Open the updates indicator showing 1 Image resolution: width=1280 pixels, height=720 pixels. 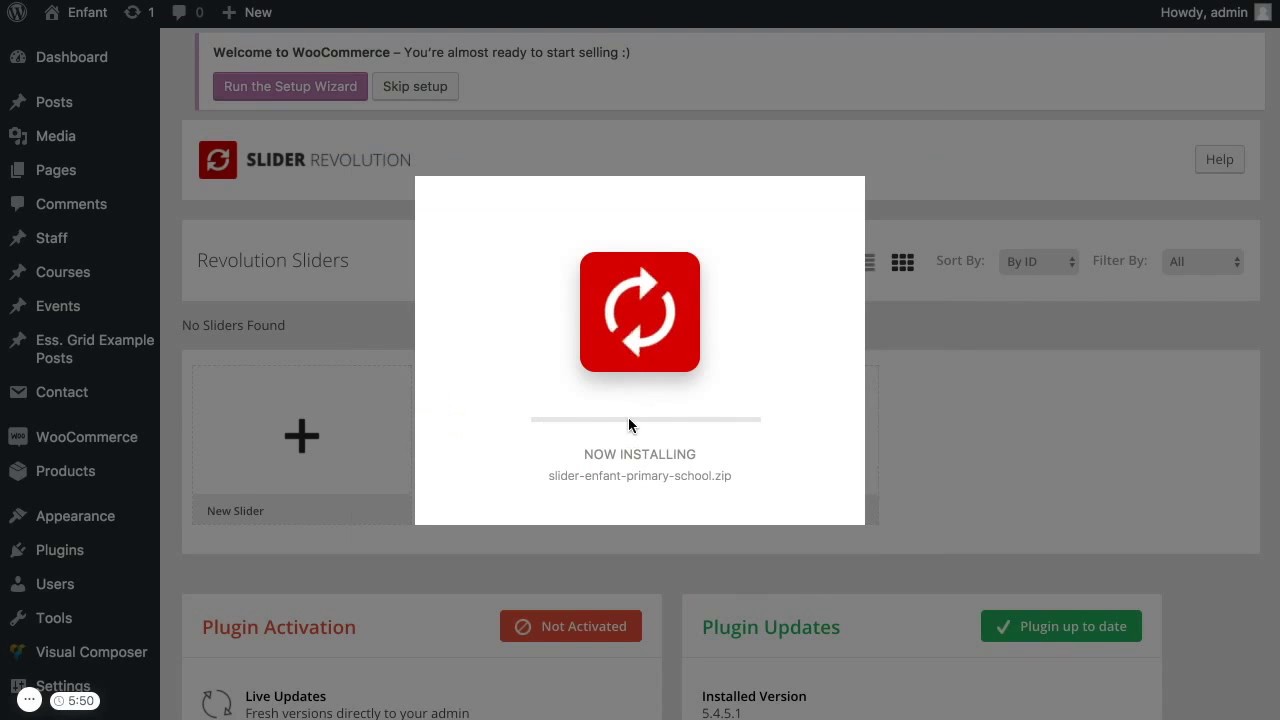pos(139,12)
